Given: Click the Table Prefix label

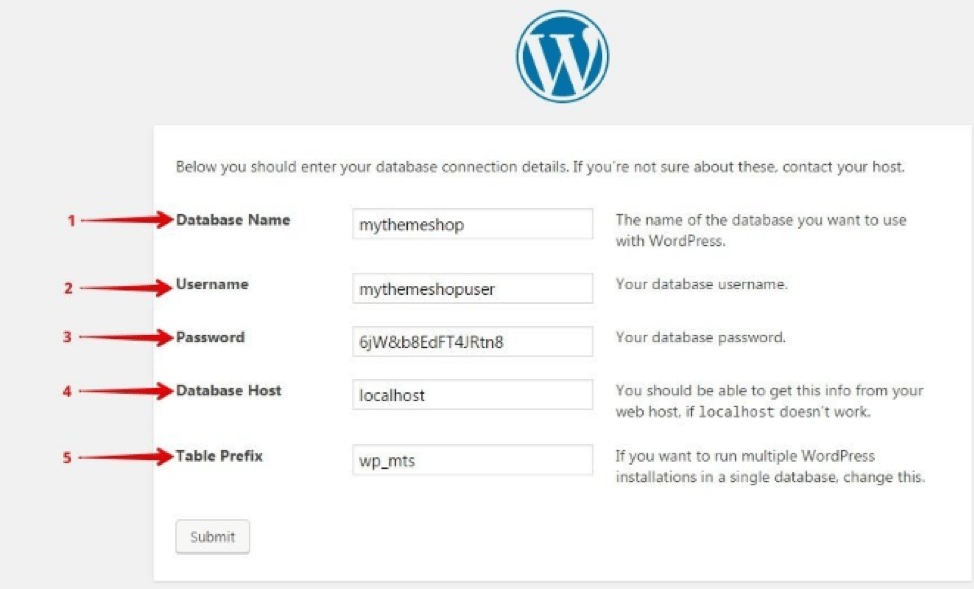Looking at the screenshot, I should 219,455.
